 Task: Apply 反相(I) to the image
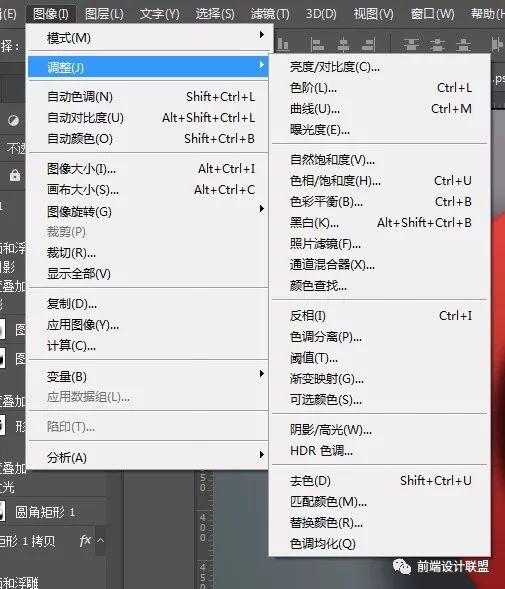pos(380,316)
